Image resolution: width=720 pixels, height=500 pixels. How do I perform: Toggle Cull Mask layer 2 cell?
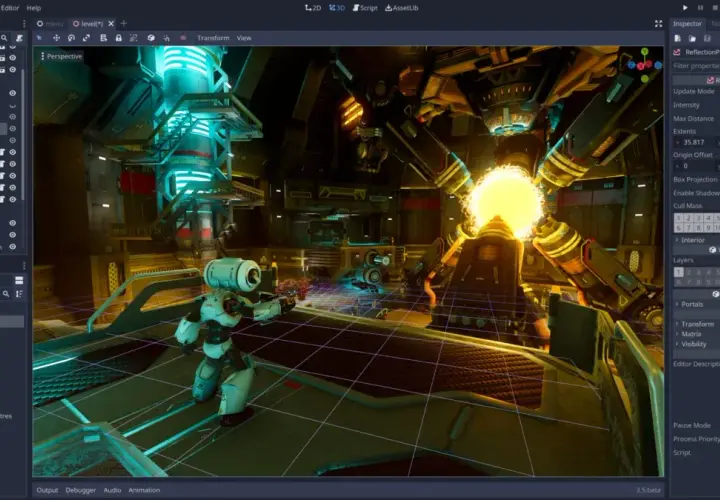point(688,218)
